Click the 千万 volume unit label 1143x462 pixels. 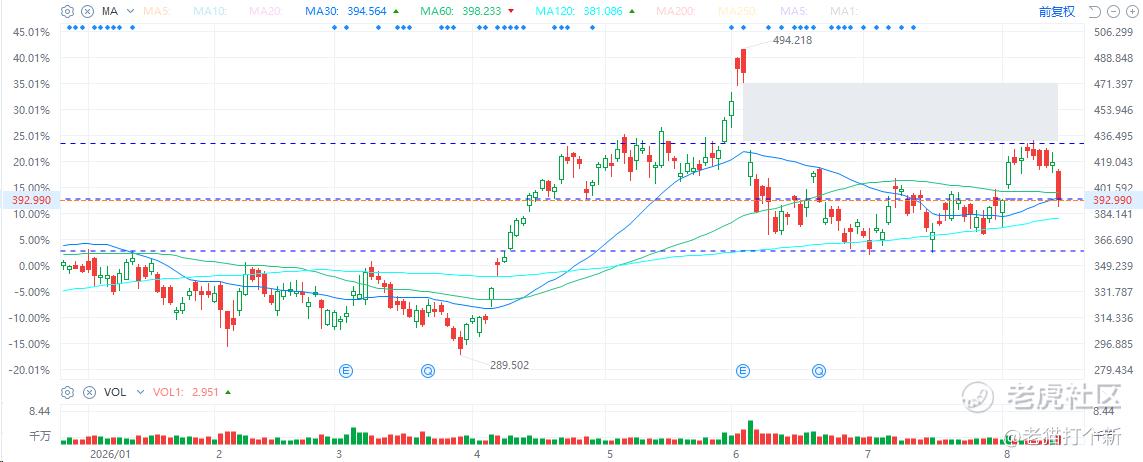(39, 435)
